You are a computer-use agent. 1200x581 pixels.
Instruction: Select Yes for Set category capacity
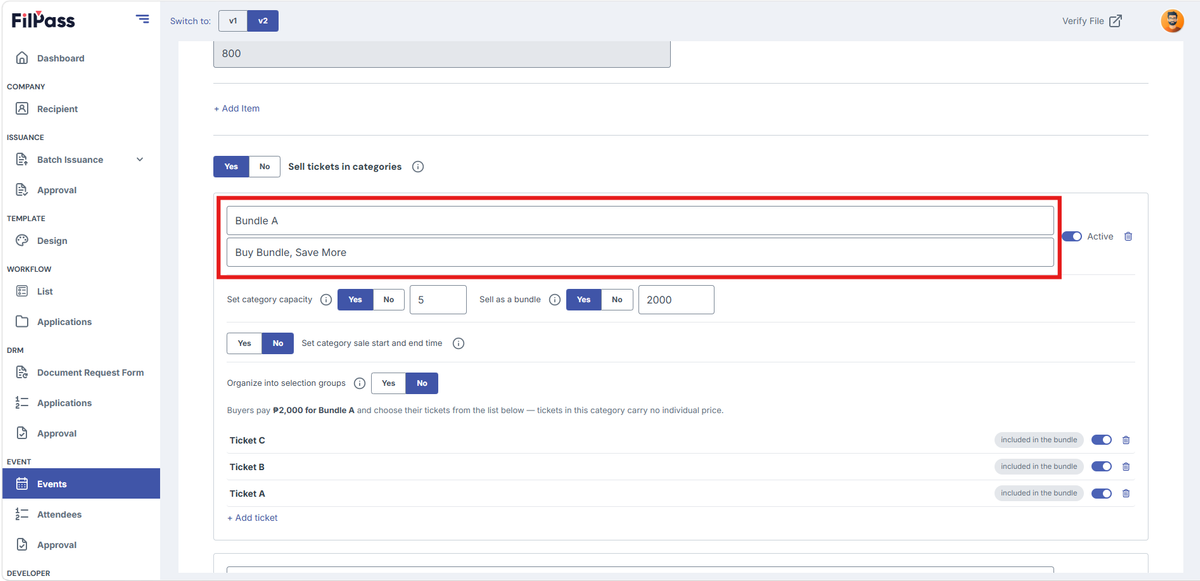pos(355,299)
